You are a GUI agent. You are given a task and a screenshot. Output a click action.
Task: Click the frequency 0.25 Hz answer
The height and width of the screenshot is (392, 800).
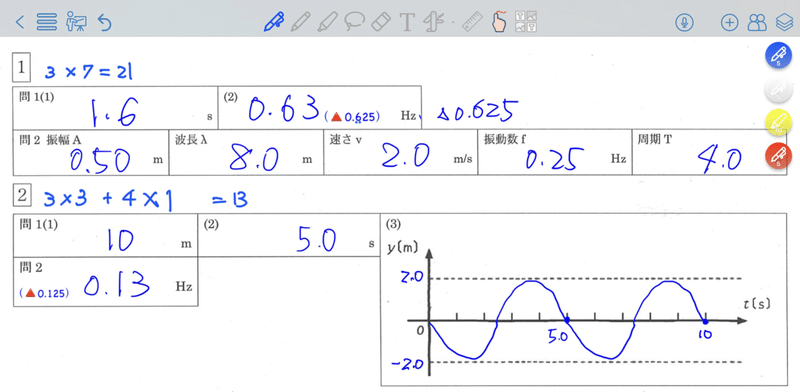555,159
